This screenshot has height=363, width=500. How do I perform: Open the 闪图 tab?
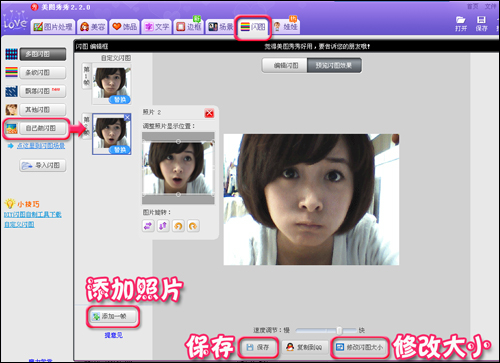pos(252,27)
